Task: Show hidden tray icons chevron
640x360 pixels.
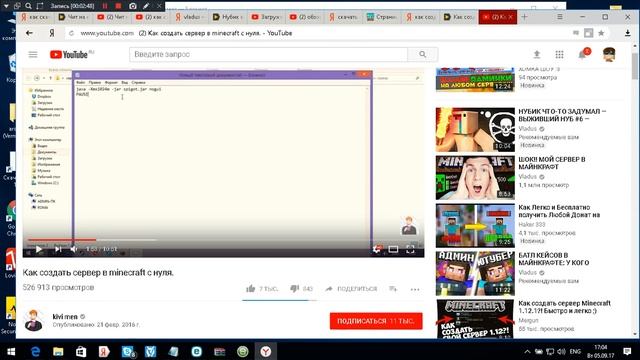Action: (x=527, y=351)
